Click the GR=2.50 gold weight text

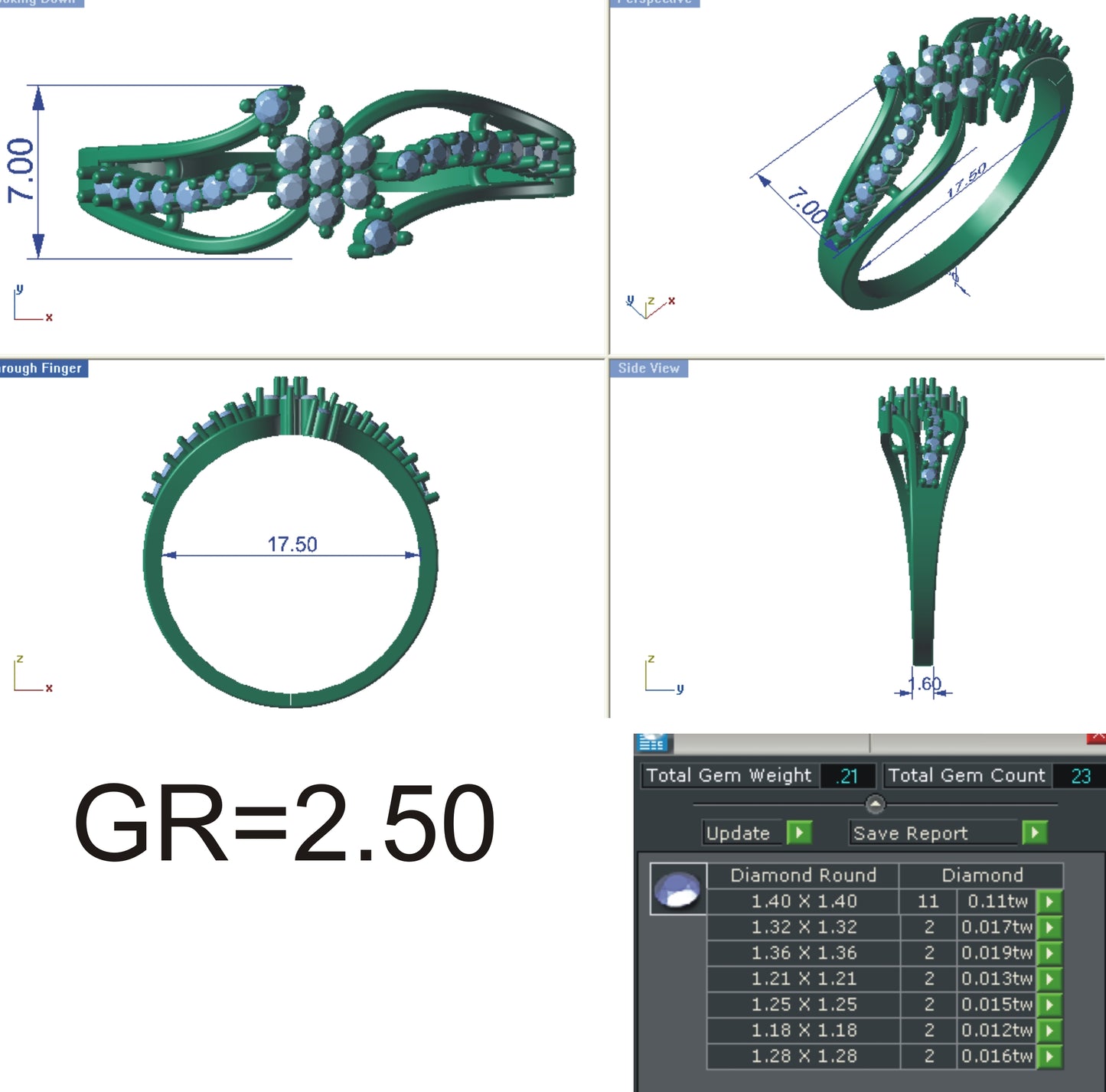point(285,823)
